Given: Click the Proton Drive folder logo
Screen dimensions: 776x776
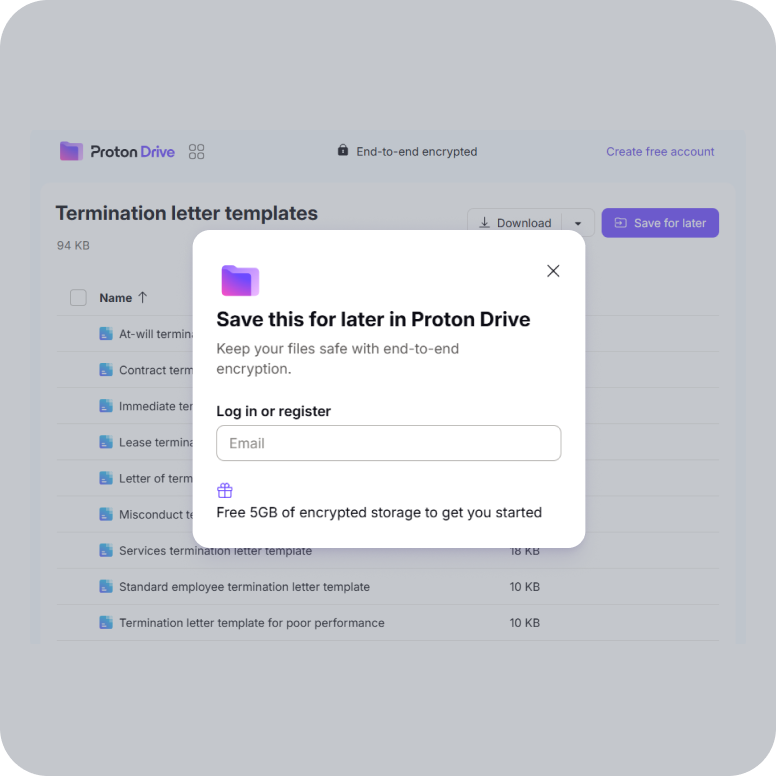Looking at the screenshot, I should point(71,151).
